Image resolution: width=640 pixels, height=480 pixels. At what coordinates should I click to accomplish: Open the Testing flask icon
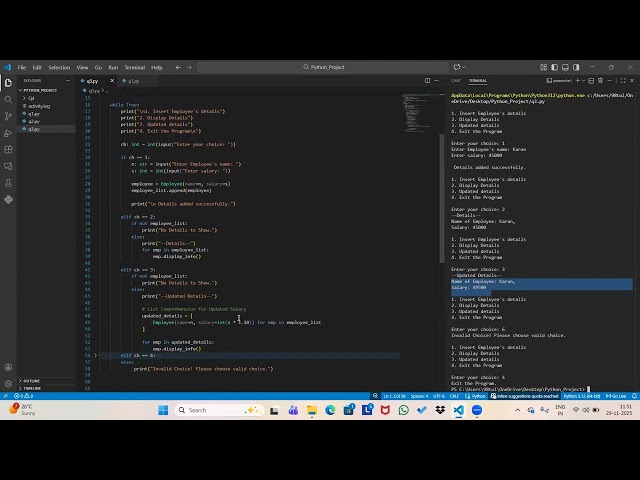tap(8, 183)
